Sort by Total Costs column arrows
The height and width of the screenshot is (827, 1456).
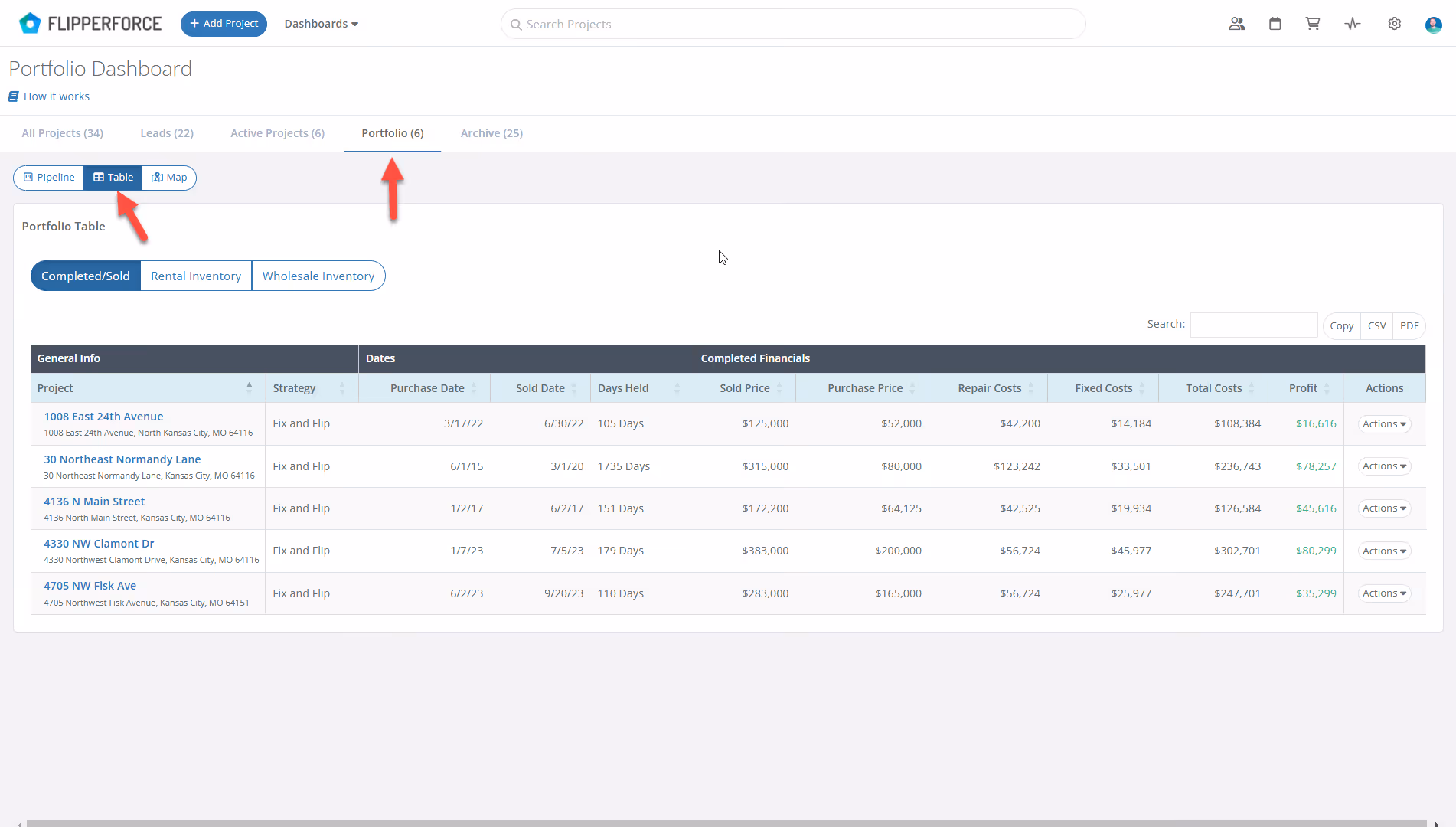(x=1252, y=388)
